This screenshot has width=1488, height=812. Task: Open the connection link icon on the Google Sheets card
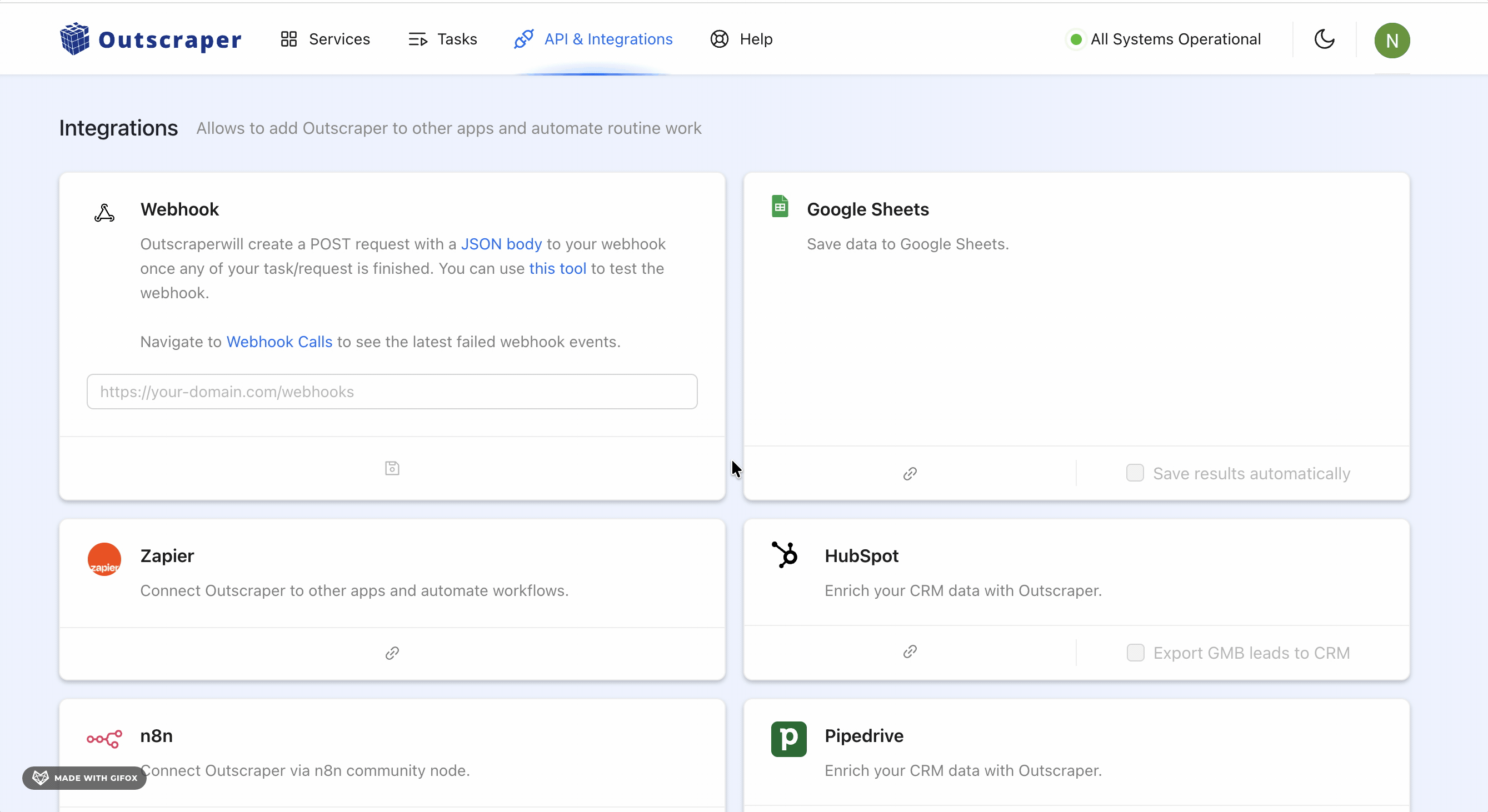pyautogui.click(x=908, y=474)
